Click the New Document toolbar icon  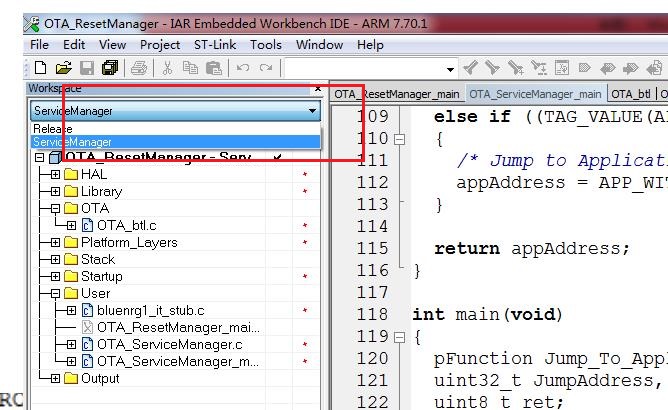(x=40, y=68)
